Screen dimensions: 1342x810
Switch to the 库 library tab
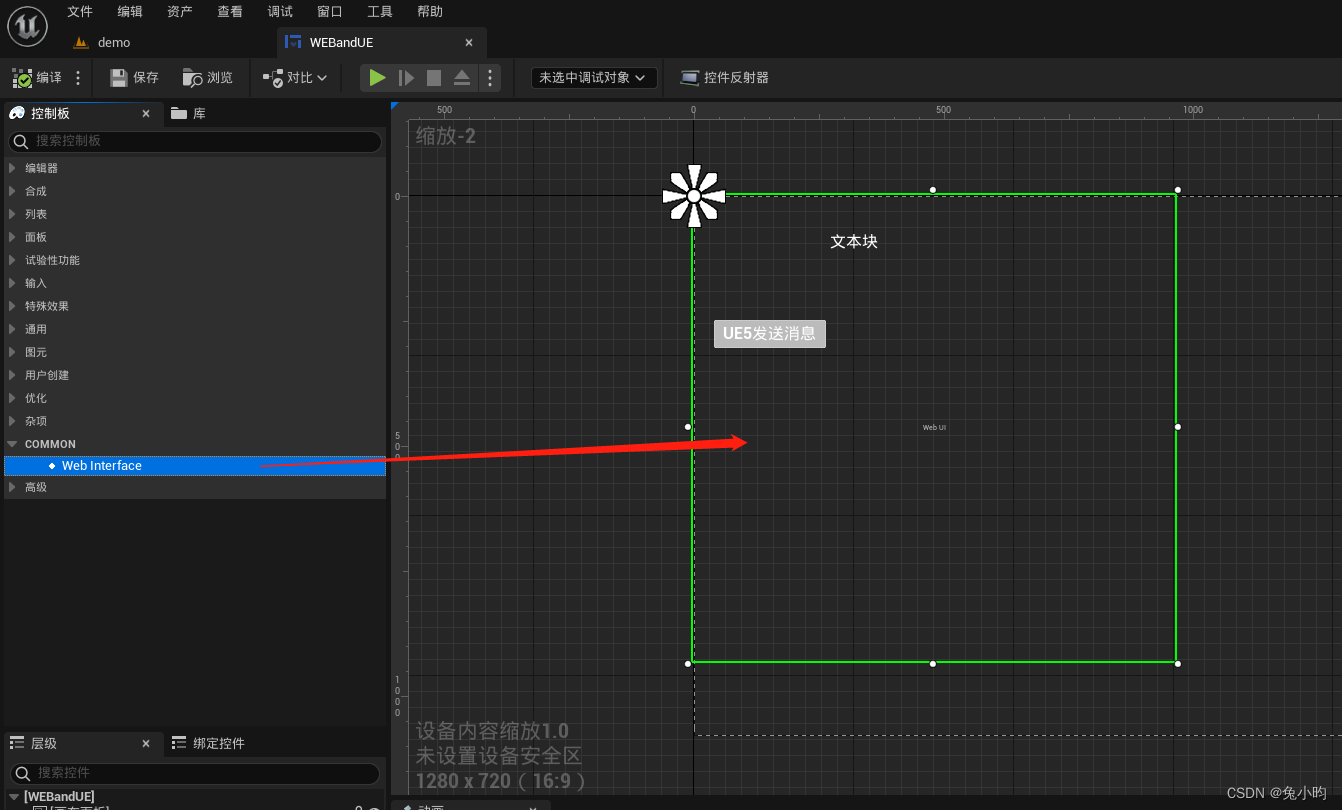(x=188, y=114)
